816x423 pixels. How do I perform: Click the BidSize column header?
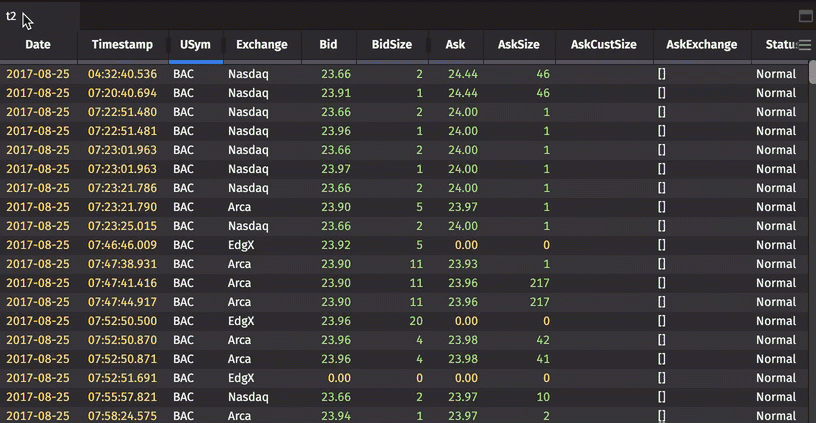click(x=392, y=45)
